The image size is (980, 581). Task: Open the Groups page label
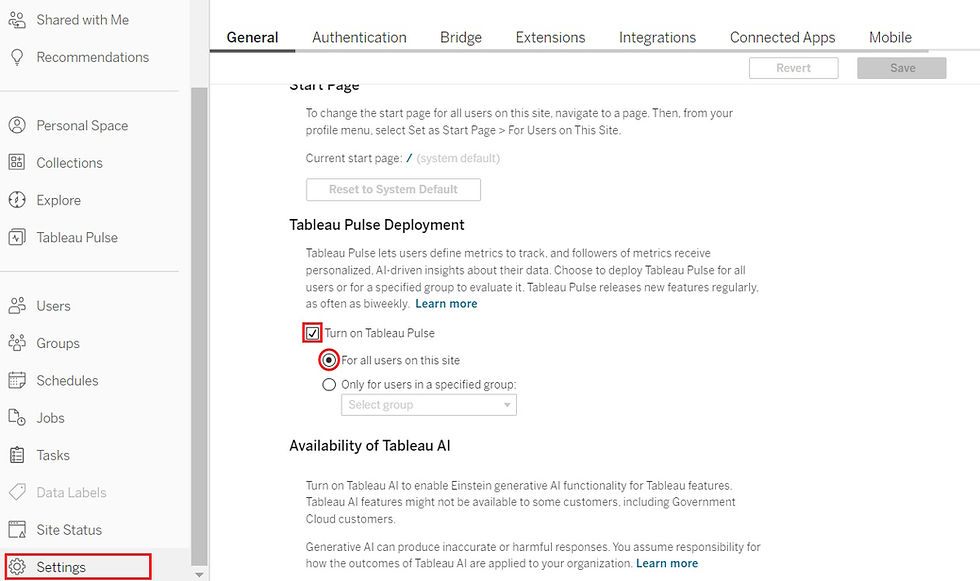point(58,343)
